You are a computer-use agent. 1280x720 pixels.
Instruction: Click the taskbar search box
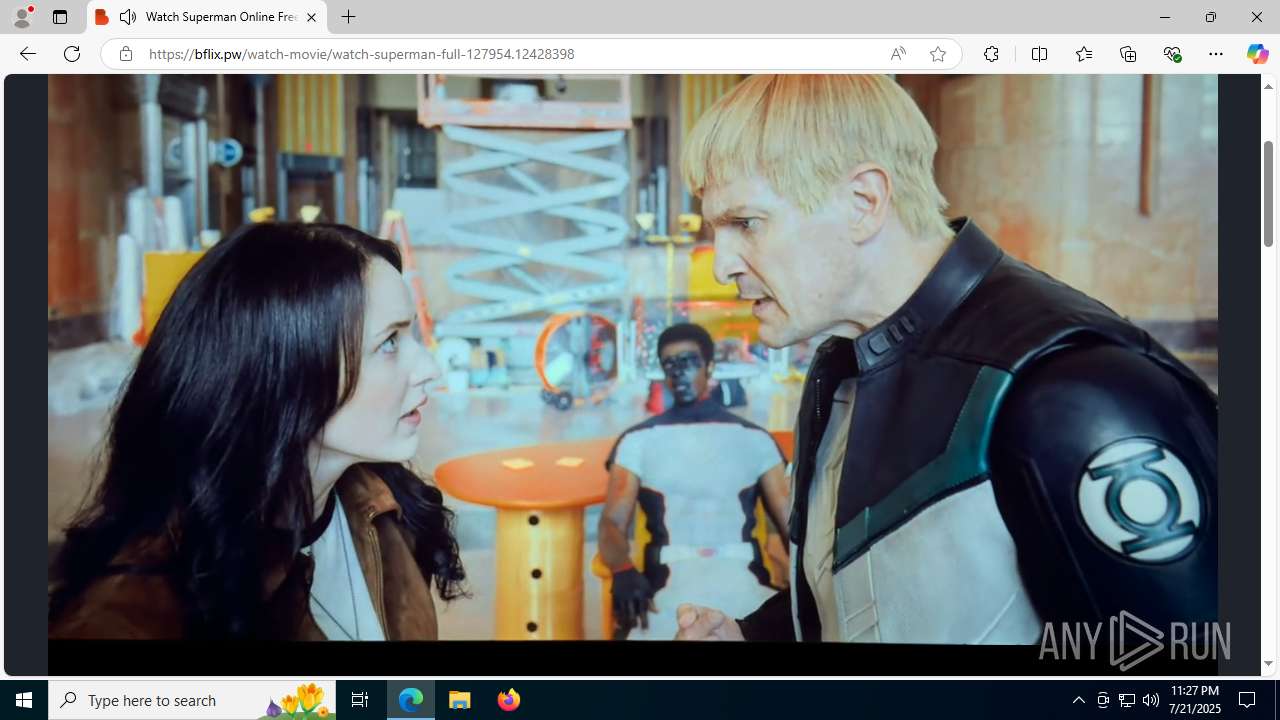(x=192, y=700)
